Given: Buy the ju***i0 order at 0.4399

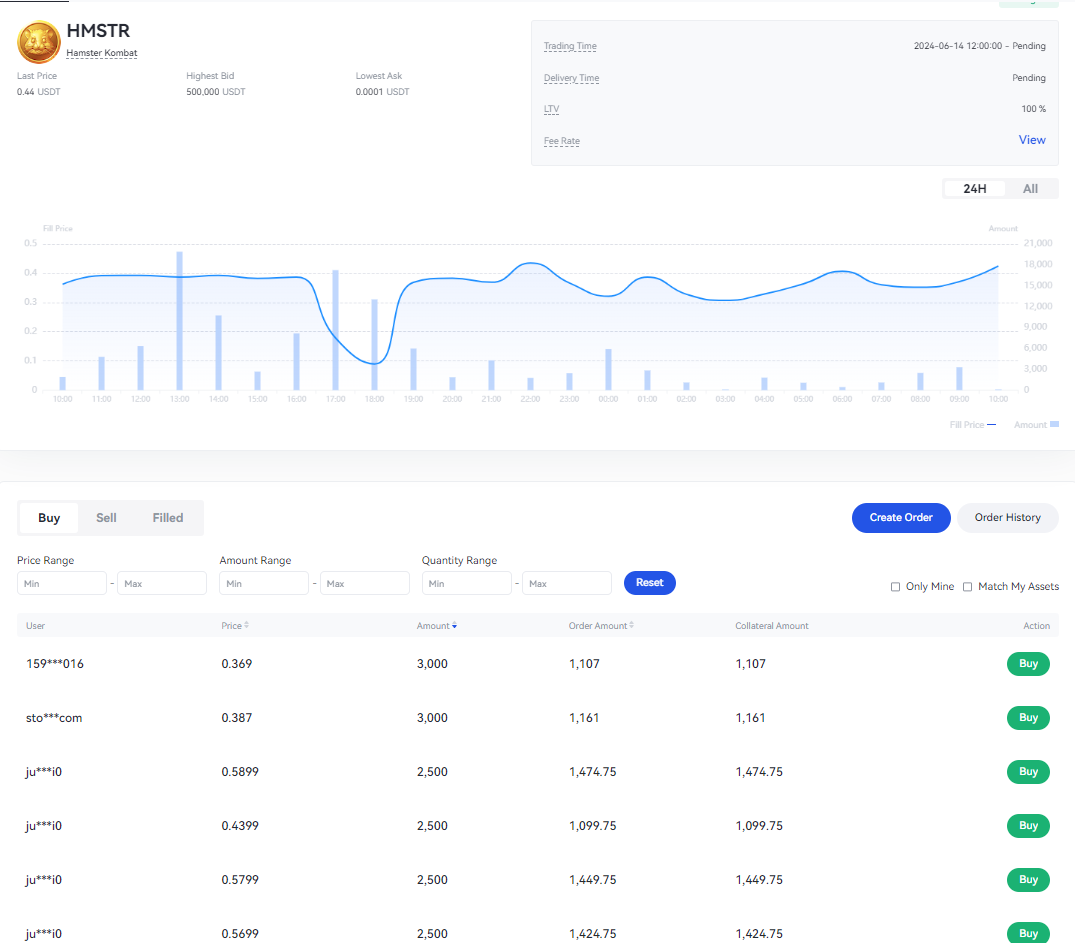Looking at the screenshot, I should (1028, 826).
